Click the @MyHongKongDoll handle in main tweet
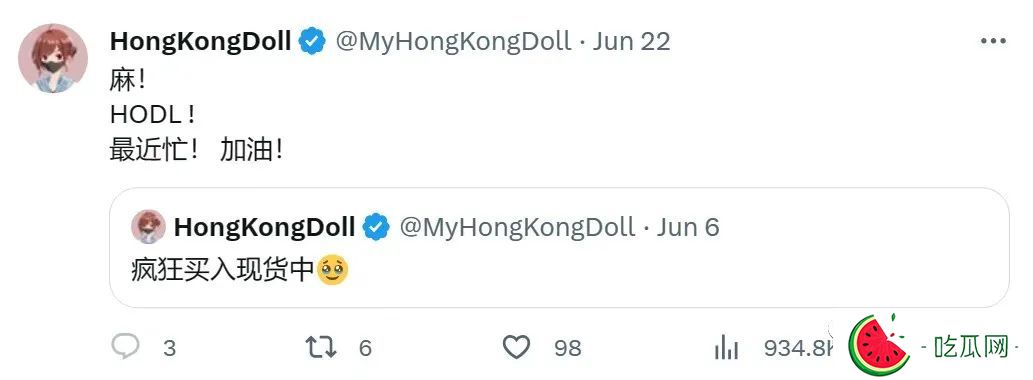The image size is (1033, 380). 453,41
